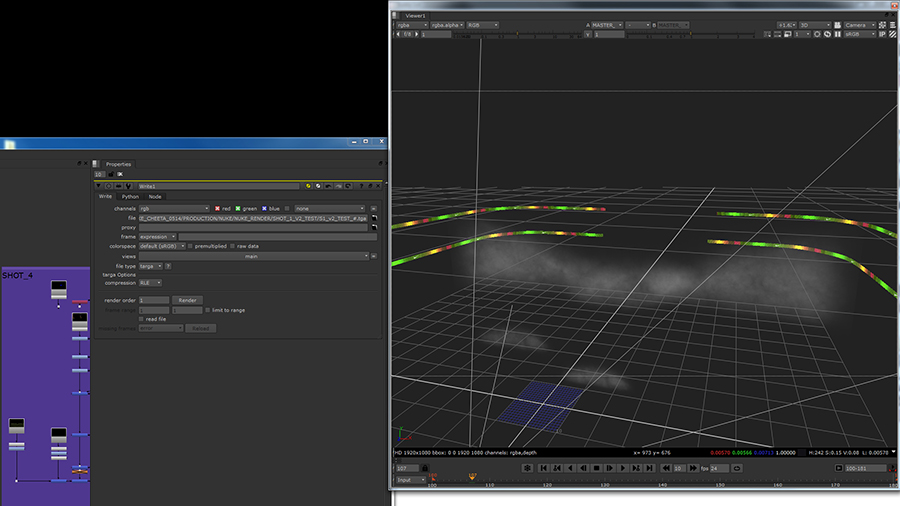Click the file browse icon beside the file path
The width and height of the screenshot is (900, 506).
pyautogui.click(x=374, y=218)
